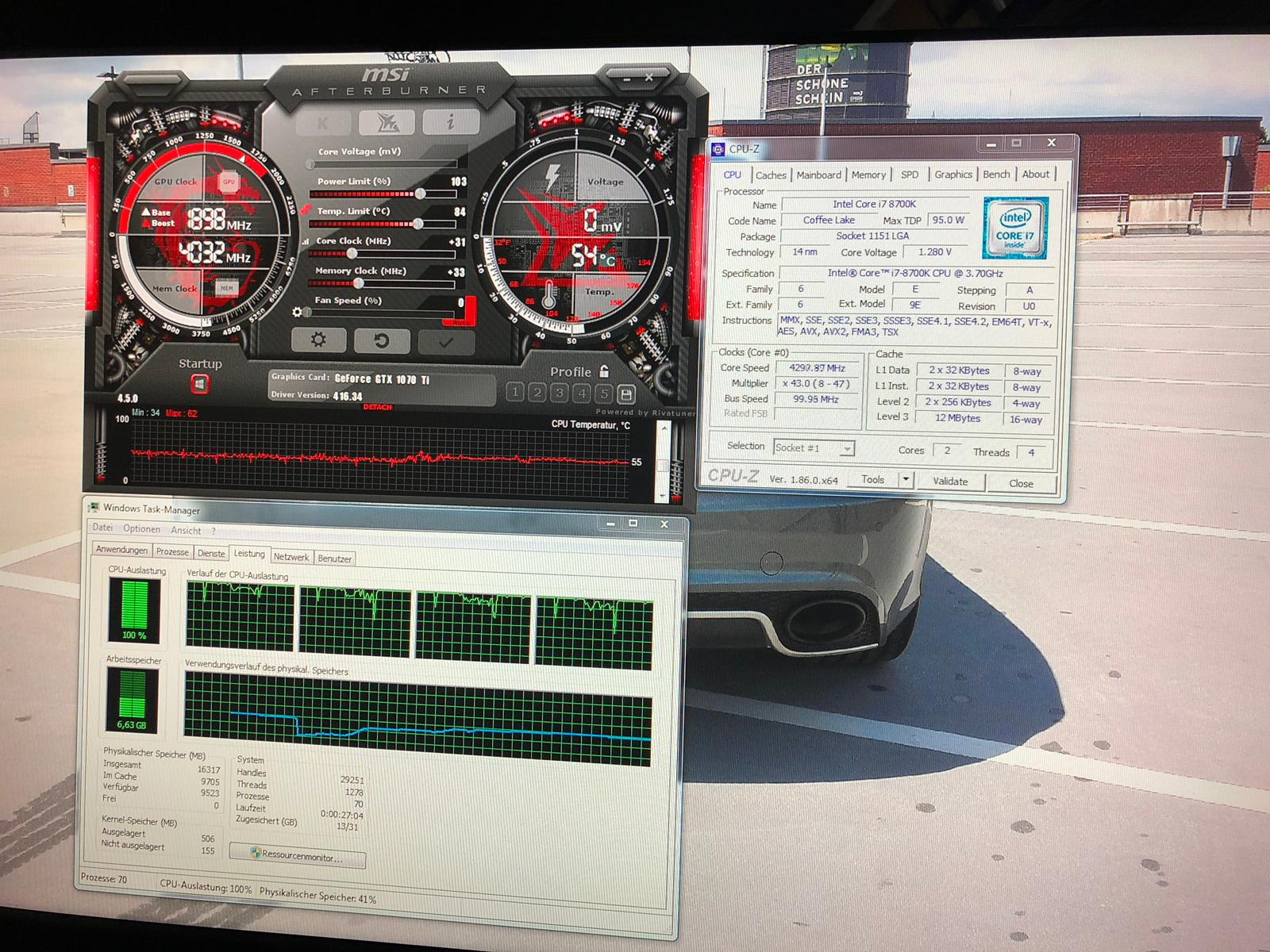Select Afterburner profile slot 5
The image size is (1270, 952).
click(x=604, y=393)
